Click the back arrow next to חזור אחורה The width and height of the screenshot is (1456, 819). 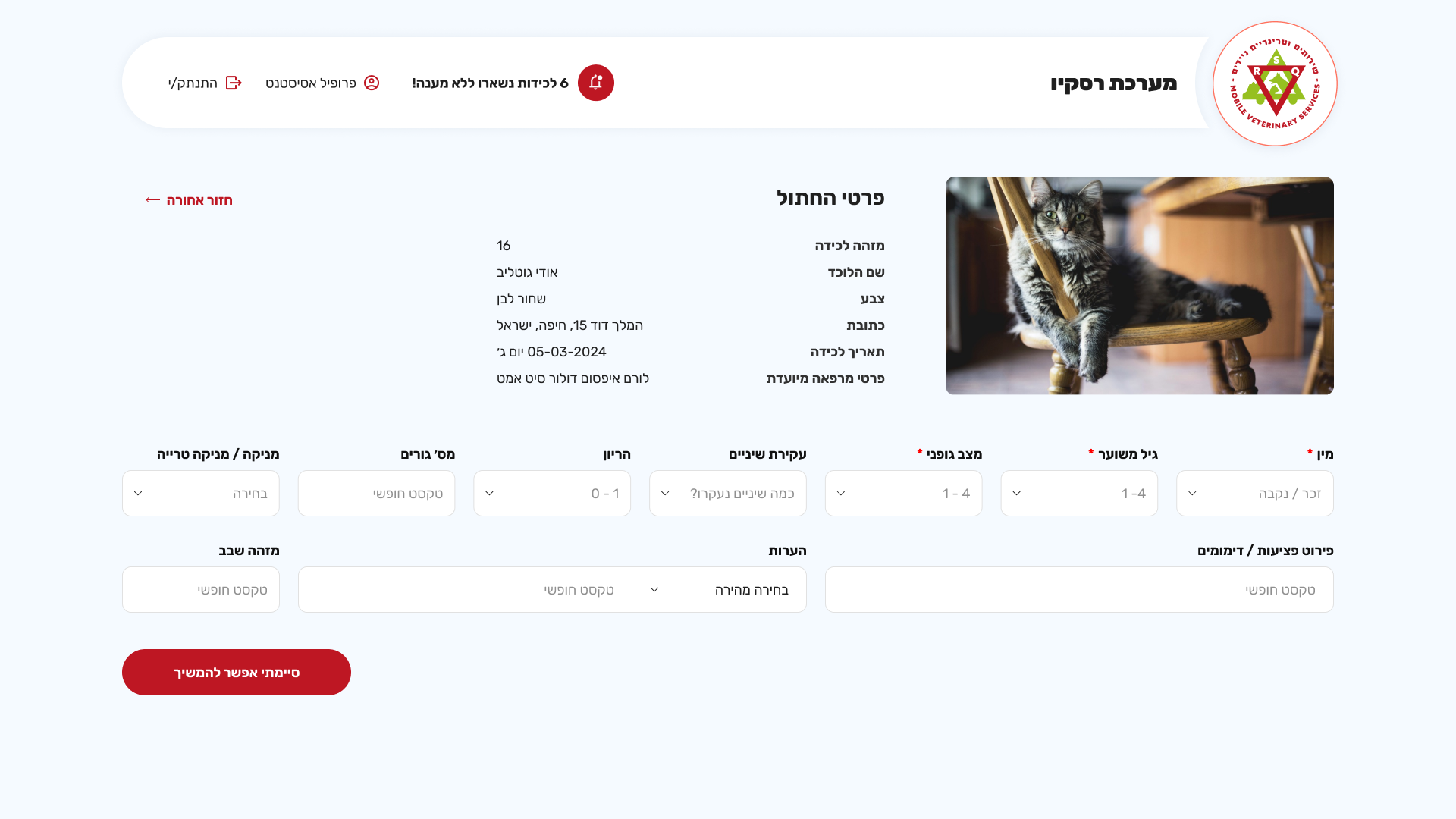(x=152, y=200)
